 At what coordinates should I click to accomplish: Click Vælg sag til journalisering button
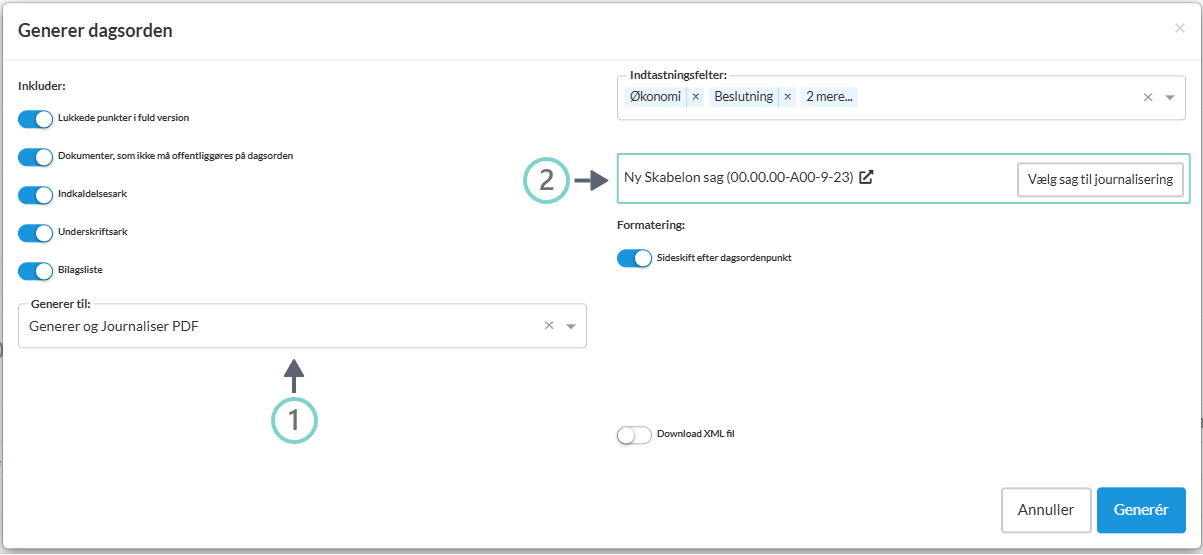click(1100, 180)
